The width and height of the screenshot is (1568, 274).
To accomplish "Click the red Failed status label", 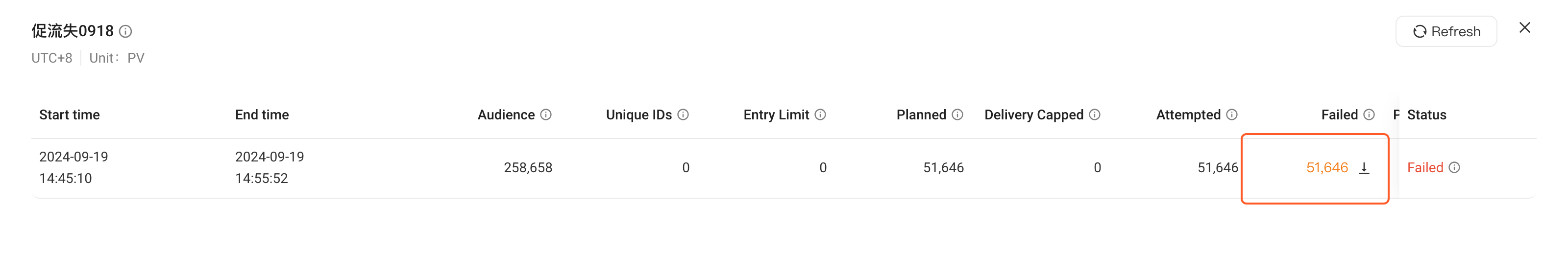I will click(1425, 168).
